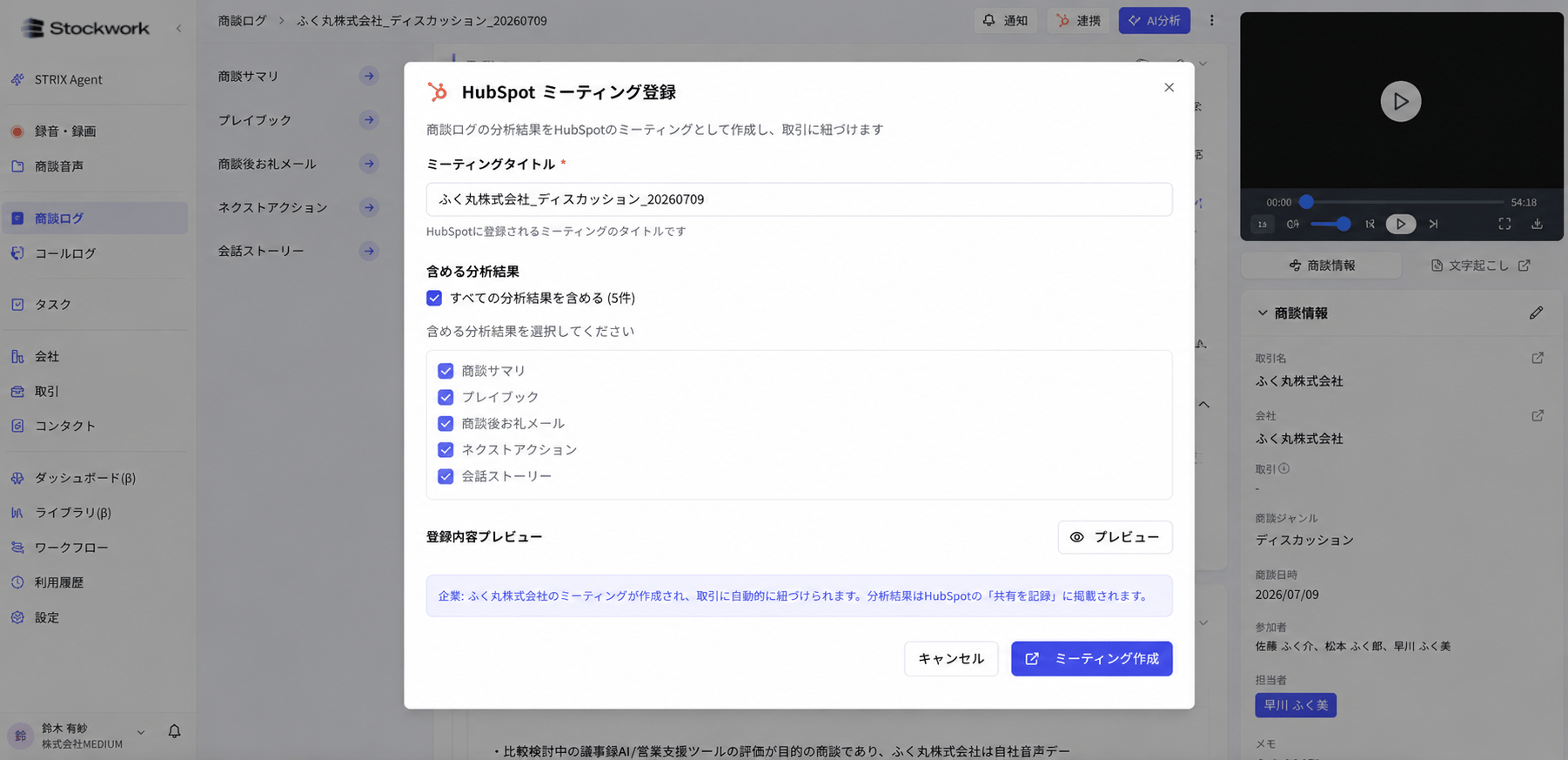This screenshot has height=760, width=1568.
Task: Click ミーティングタイトル input field
Action: pyautogui.click(x=799, y=199)
